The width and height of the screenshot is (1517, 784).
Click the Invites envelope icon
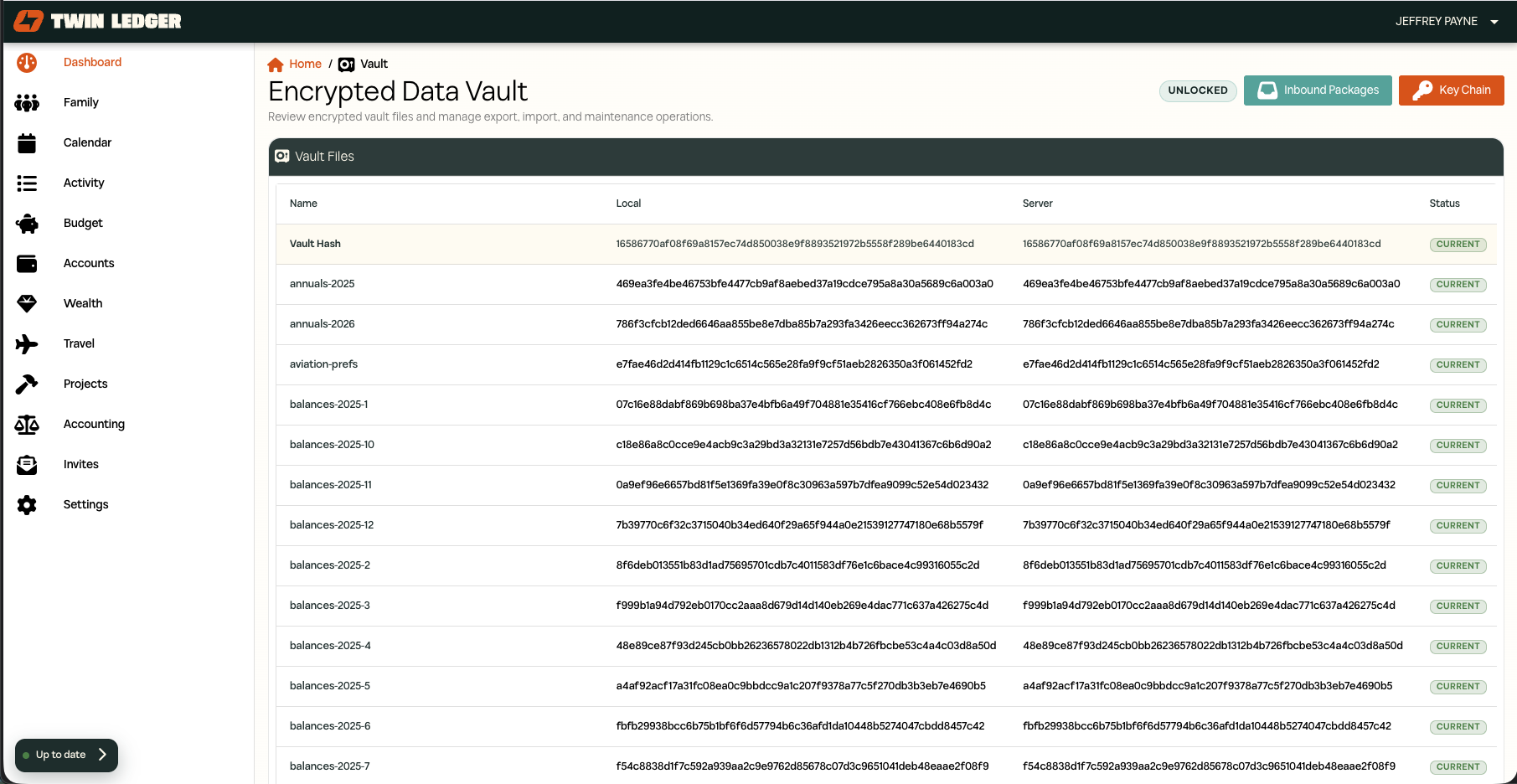27,465
